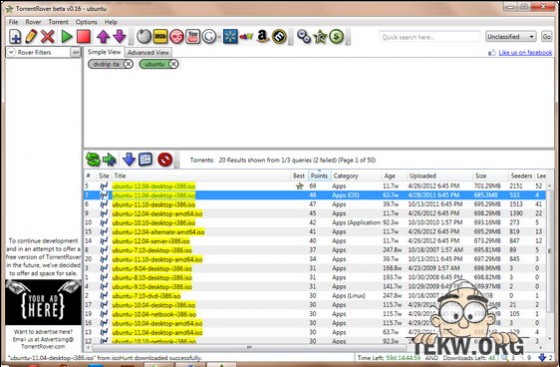Open the Help menu
The width and height of the screenshot is (560, 367).
click(x=111, y=22)
